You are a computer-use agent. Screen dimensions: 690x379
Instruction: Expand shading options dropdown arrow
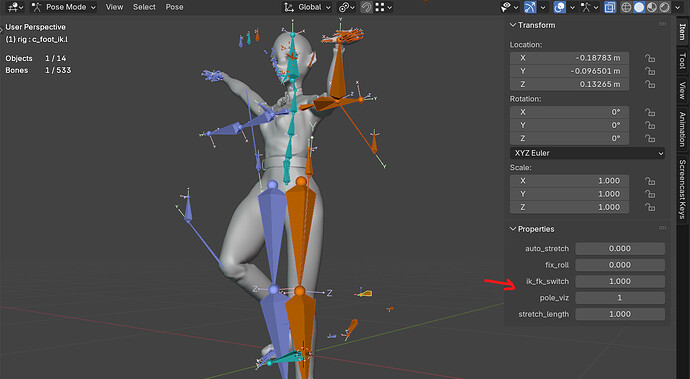676,7
